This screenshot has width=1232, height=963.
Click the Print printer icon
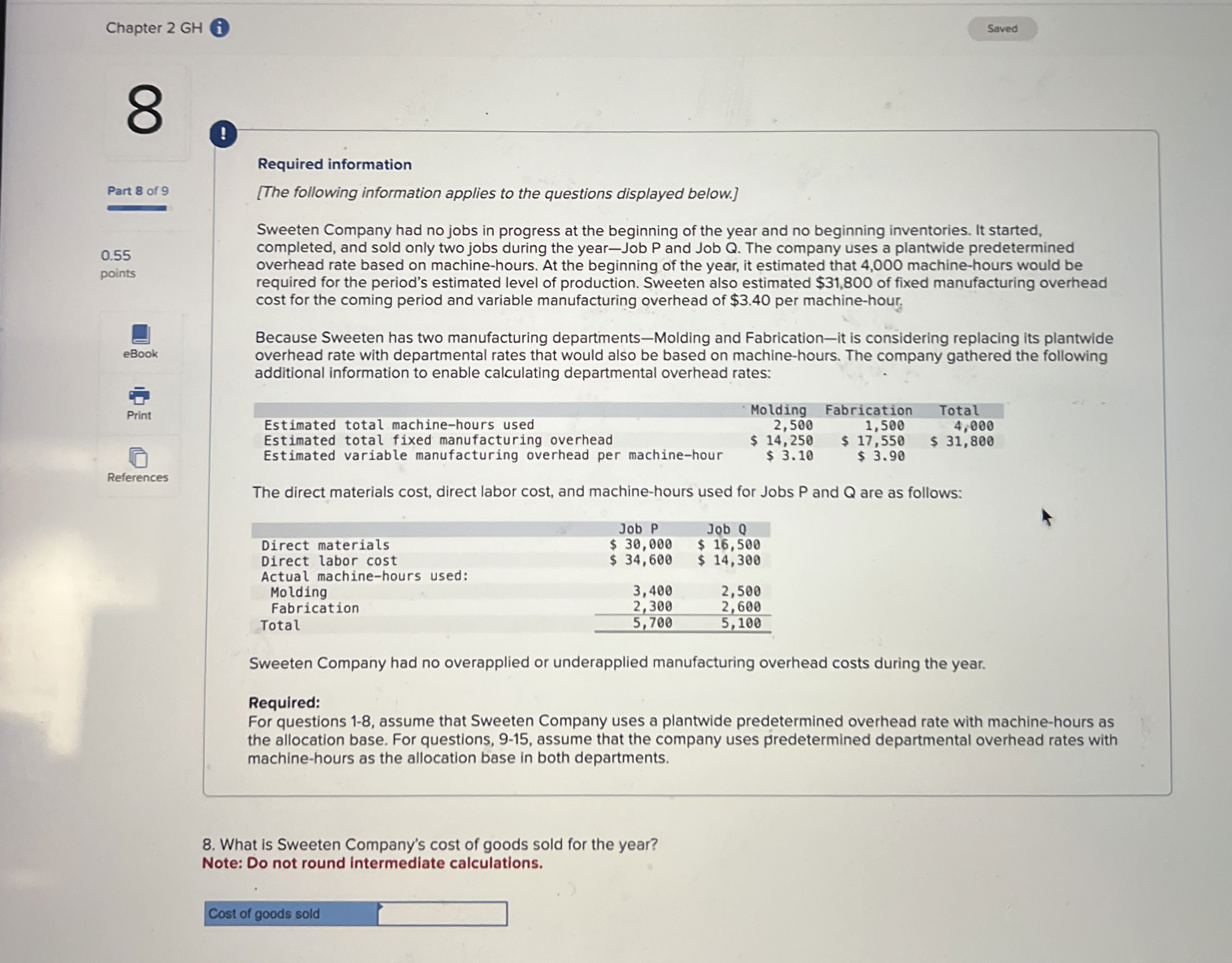[139, 396]
